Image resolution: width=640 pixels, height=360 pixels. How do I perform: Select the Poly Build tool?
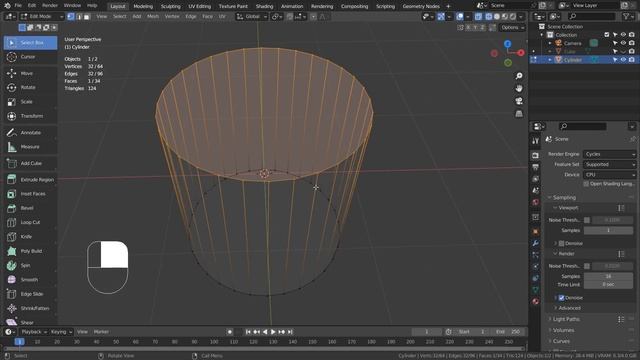(x=31, y=251)
